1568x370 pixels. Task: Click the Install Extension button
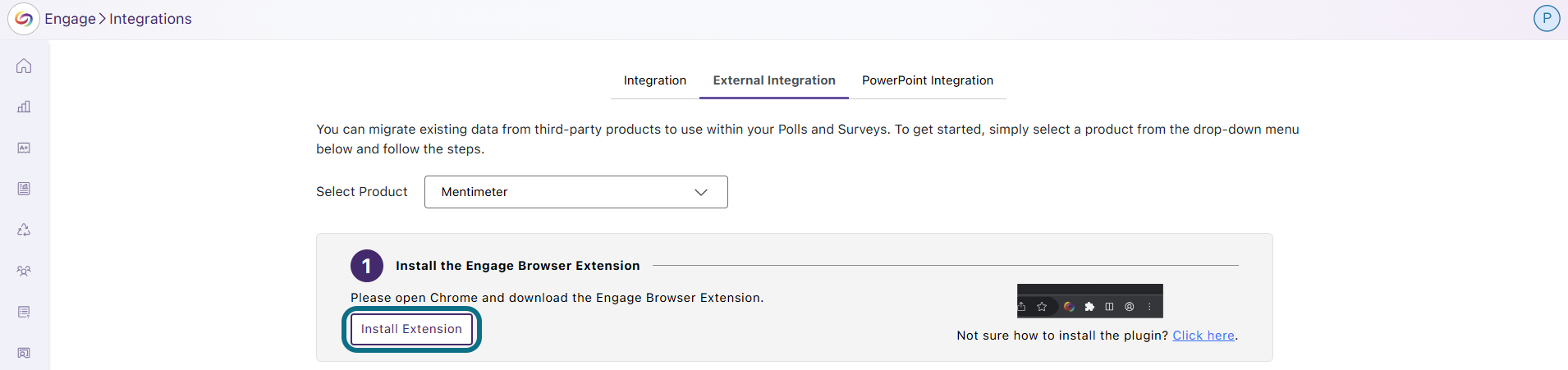[x=411, y=329]
